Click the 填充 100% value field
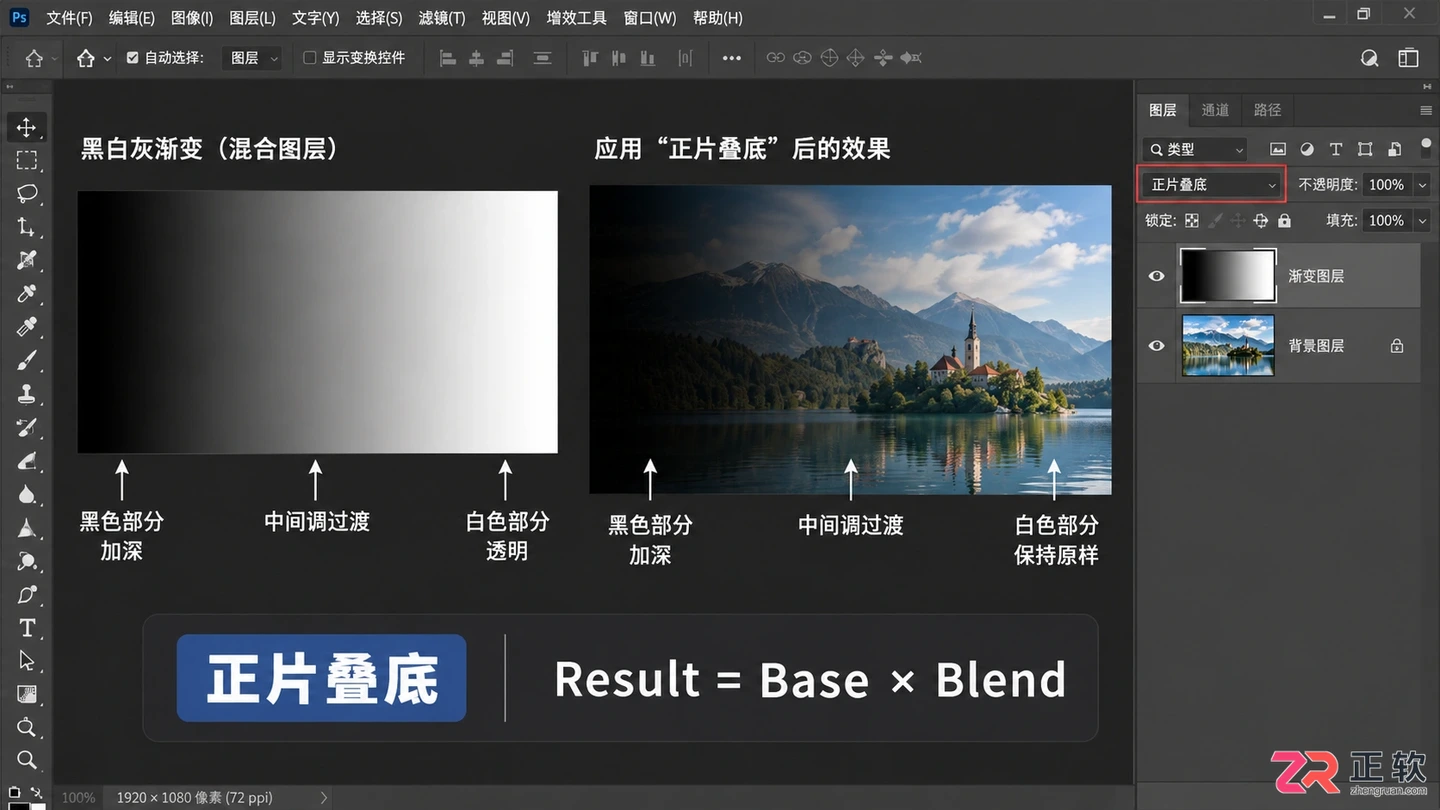1440x810 pixels. tap(1387, 221)
